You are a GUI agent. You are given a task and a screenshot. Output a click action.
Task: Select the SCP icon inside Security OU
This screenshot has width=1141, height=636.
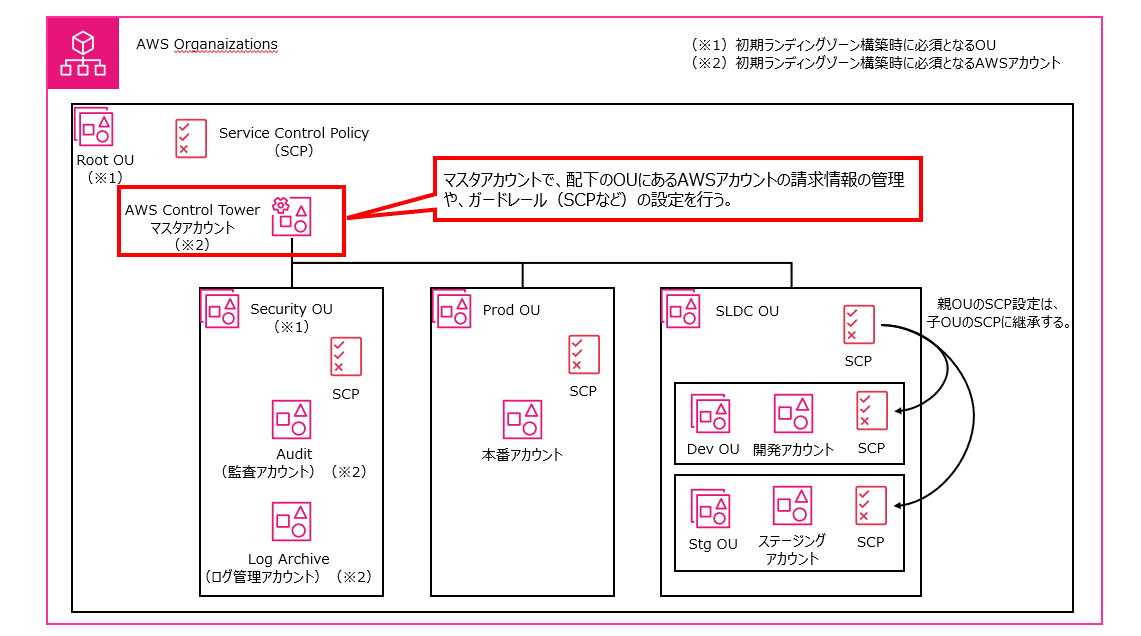click(346, 357)
